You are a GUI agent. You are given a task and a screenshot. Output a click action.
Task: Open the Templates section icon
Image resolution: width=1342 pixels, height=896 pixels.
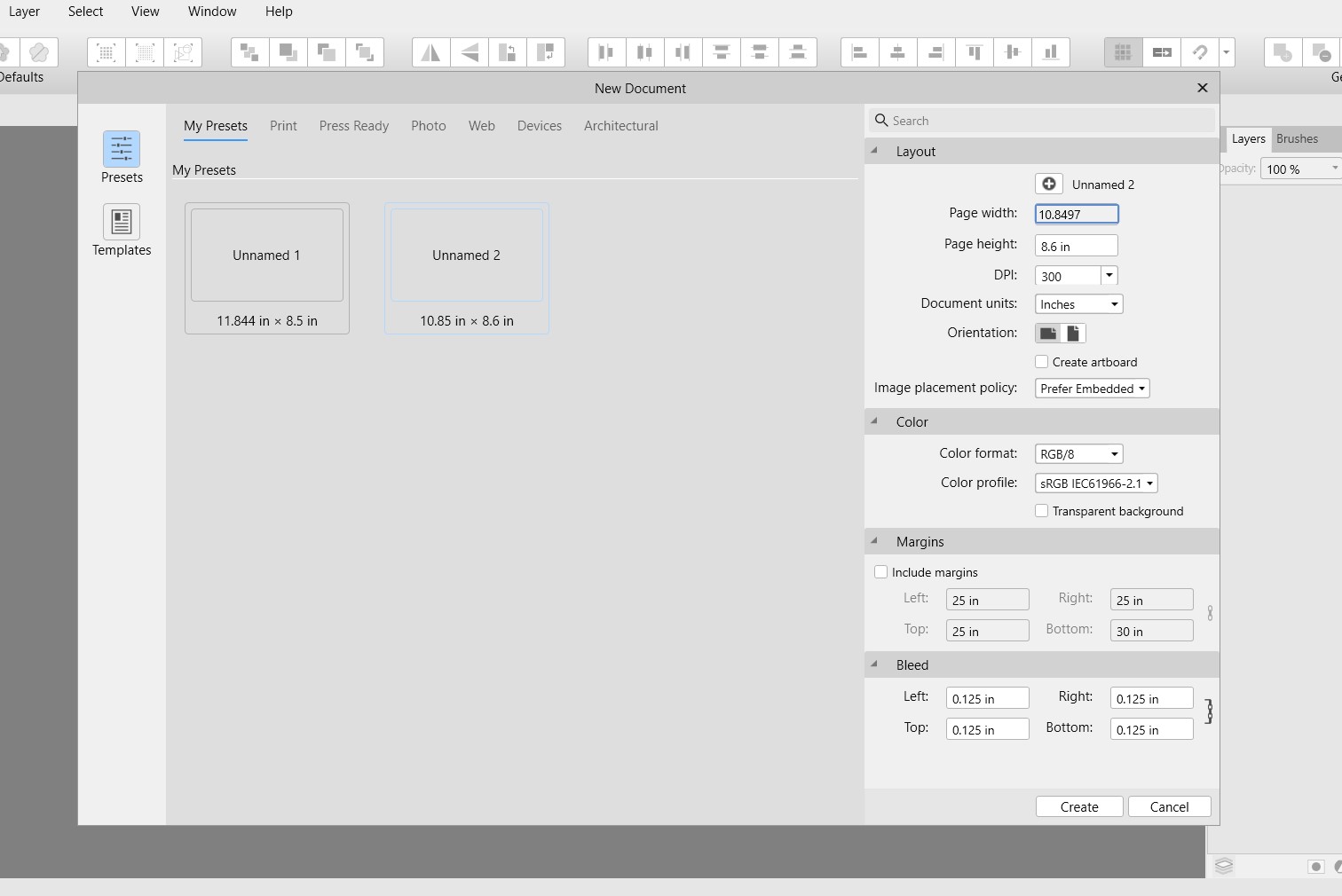122,222
